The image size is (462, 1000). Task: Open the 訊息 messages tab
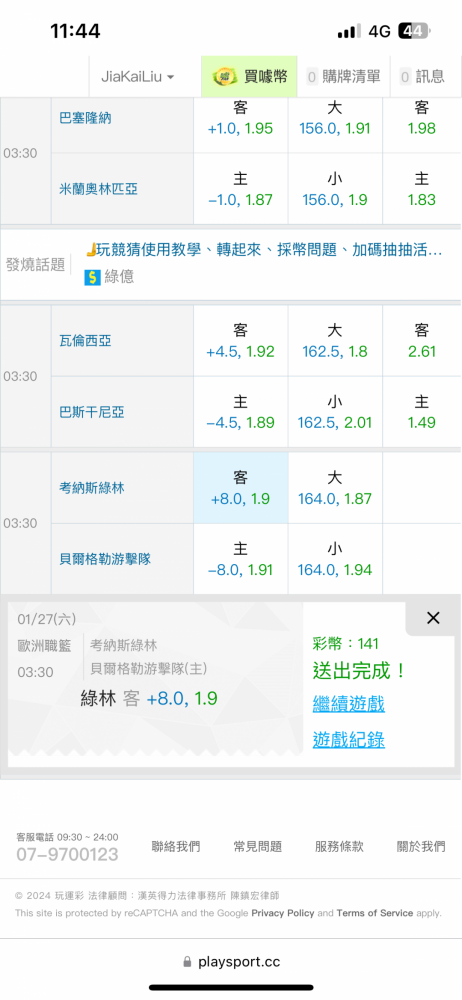pyautogui.click(x=422, y=77)
